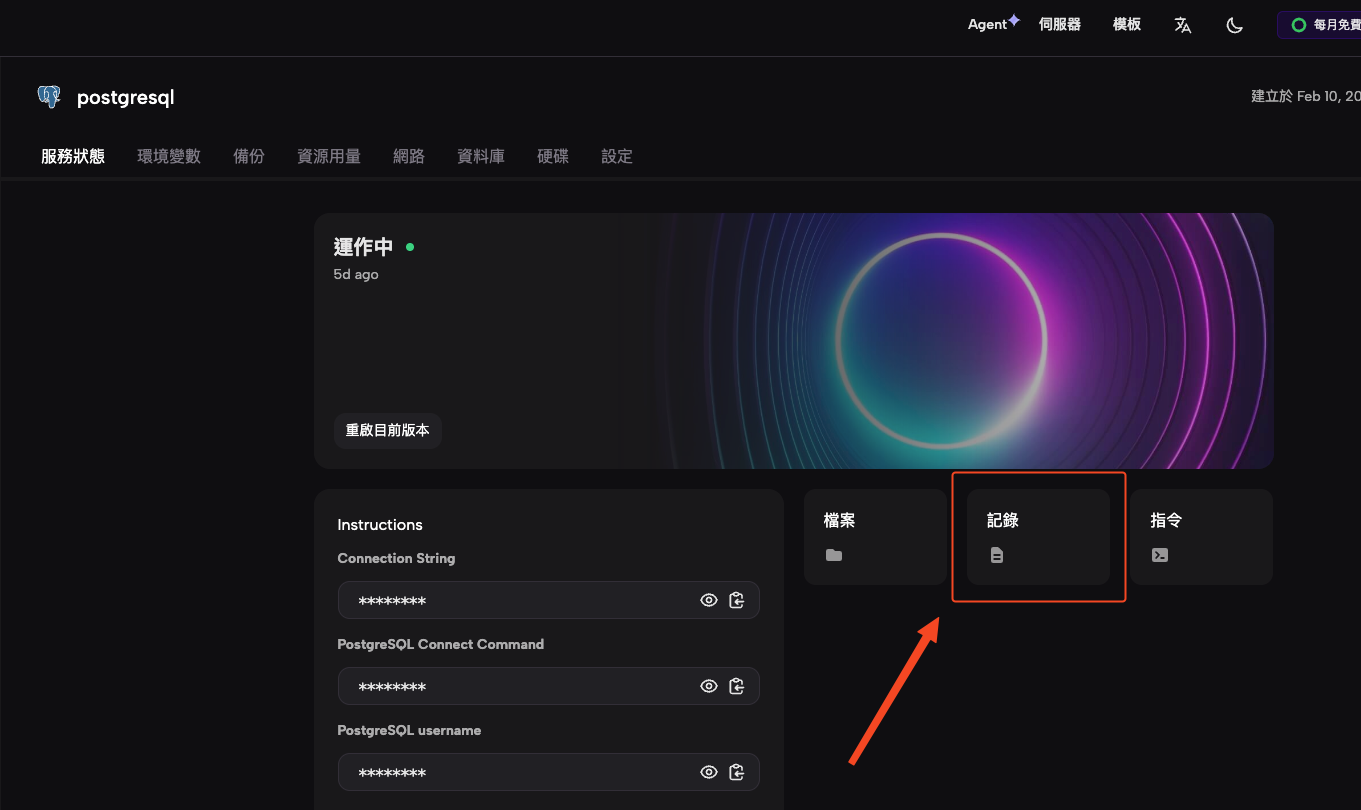This screenshot has height=810, width=1361.
Task: Show the PostgreSQL Connect Command value
Action: click(709, 686)
